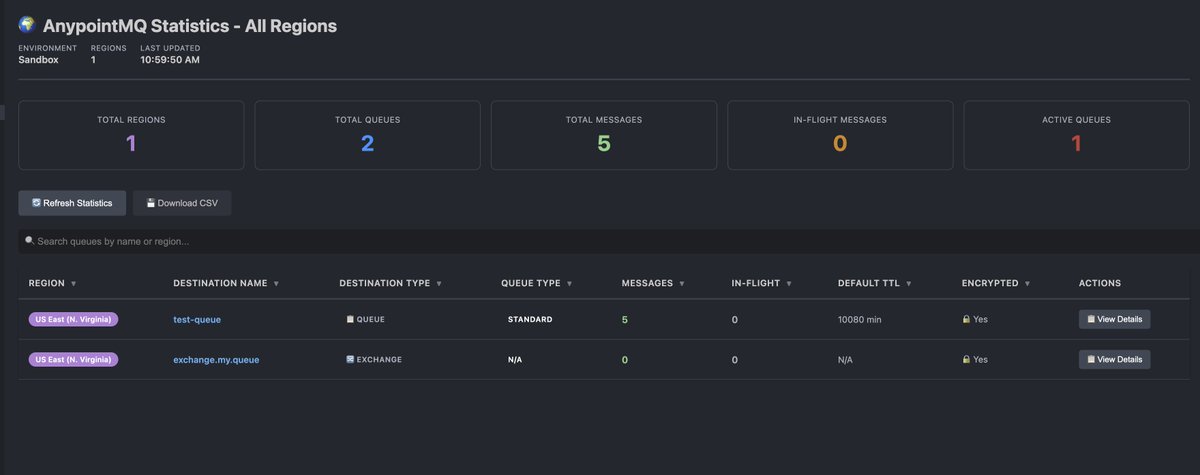Open the exchange.my.queue link
Viewport: 1200px width, 475px height.
click(x=216, y=360)
